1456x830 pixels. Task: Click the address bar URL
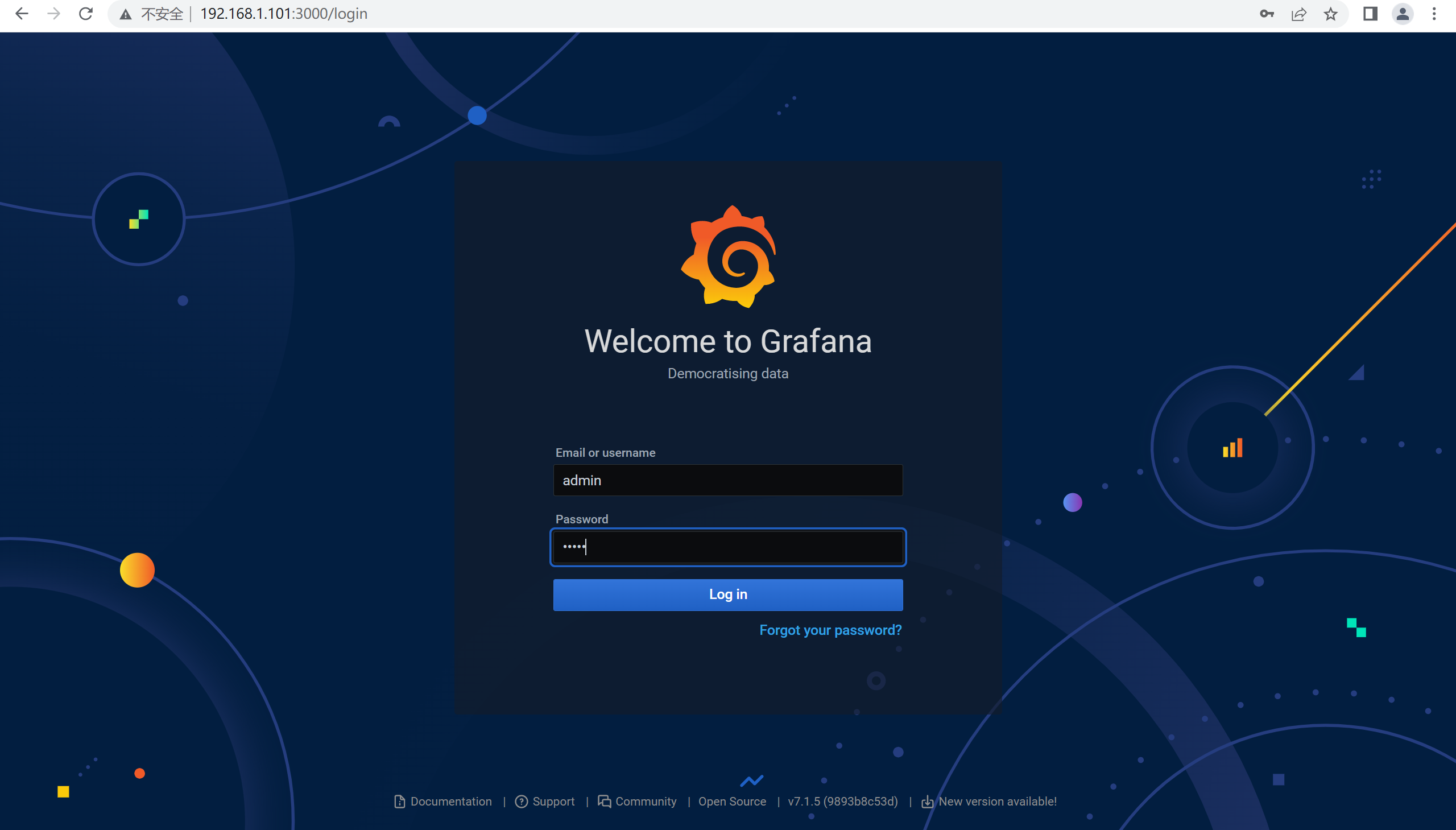pos(284,14)
